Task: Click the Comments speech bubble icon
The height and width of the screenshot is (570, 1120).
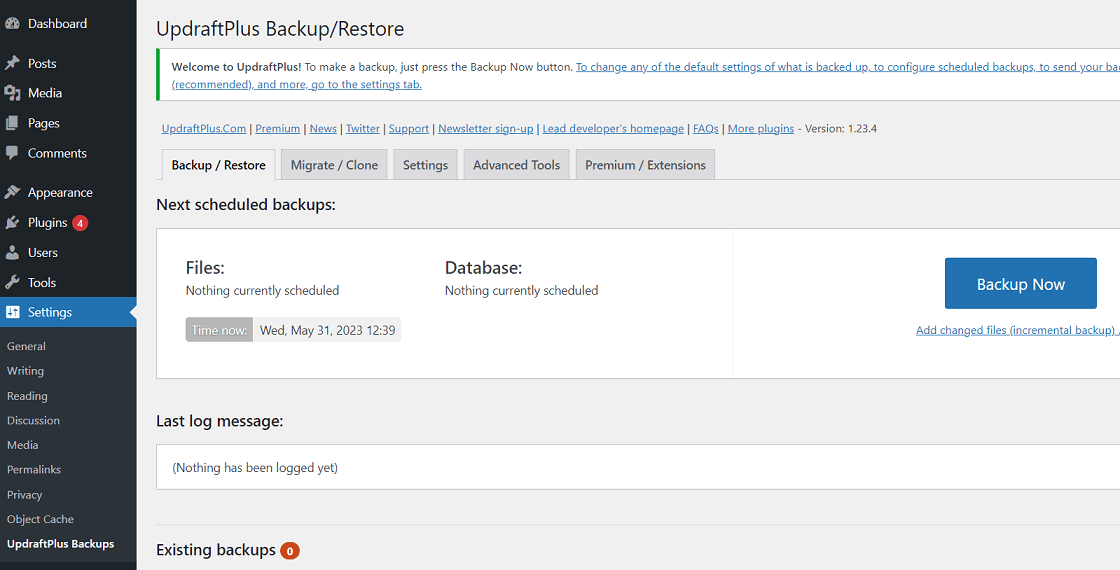Action: tap(12, 153)
